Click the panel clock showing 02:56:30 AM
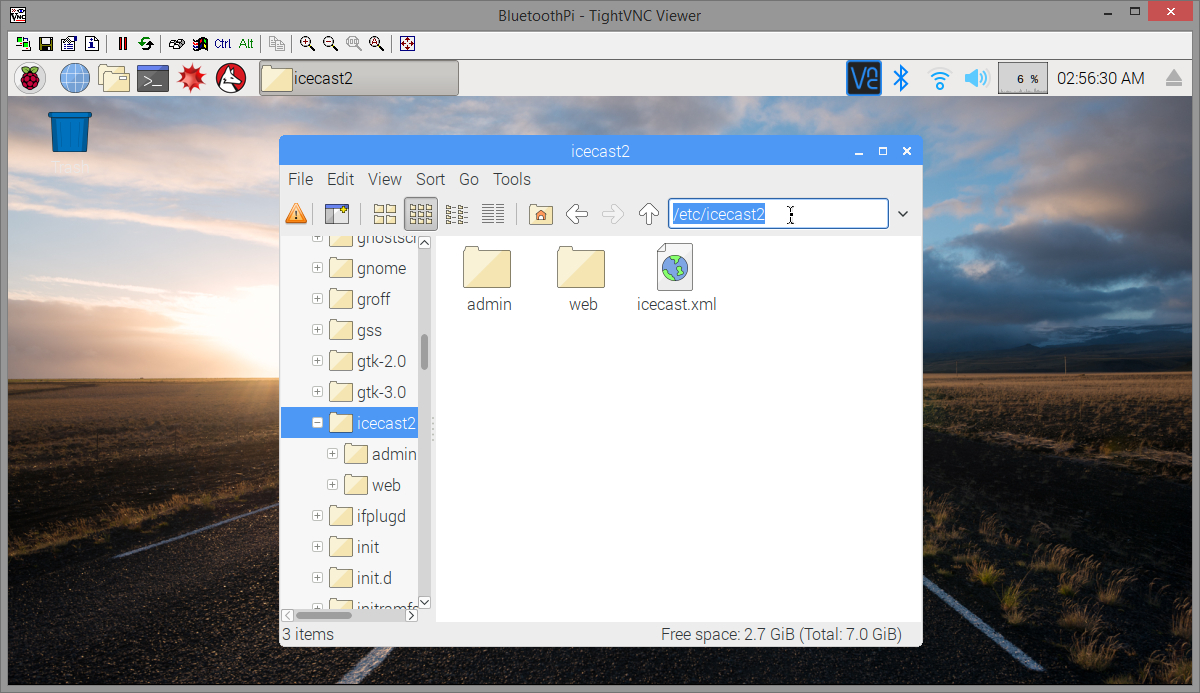The image size is (1200, 693). tap(1101, 78)
